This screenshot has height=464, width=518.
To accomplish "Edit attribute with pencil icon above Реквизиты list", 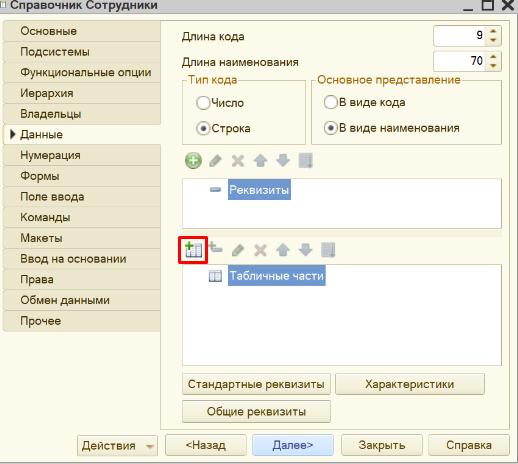I will pyautogui.click(x=215, y=161).
